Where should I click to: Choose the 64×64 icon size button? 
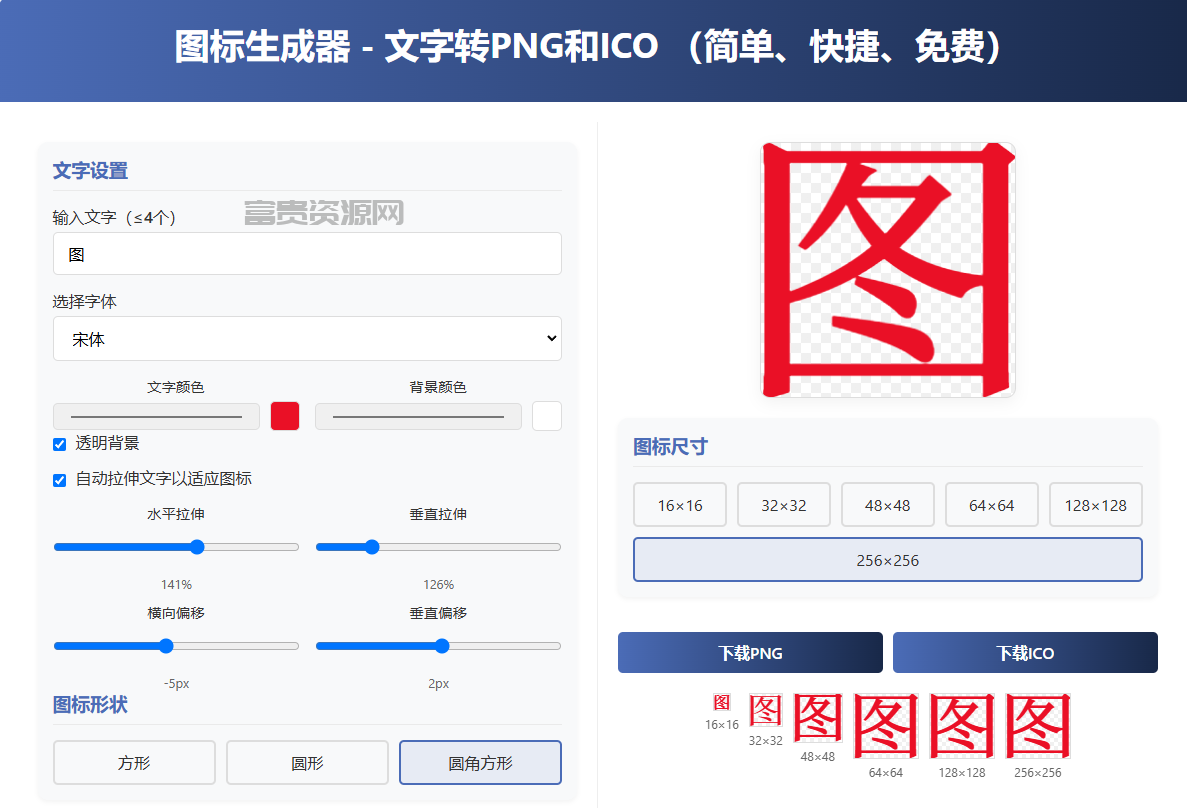click(992, 504)
